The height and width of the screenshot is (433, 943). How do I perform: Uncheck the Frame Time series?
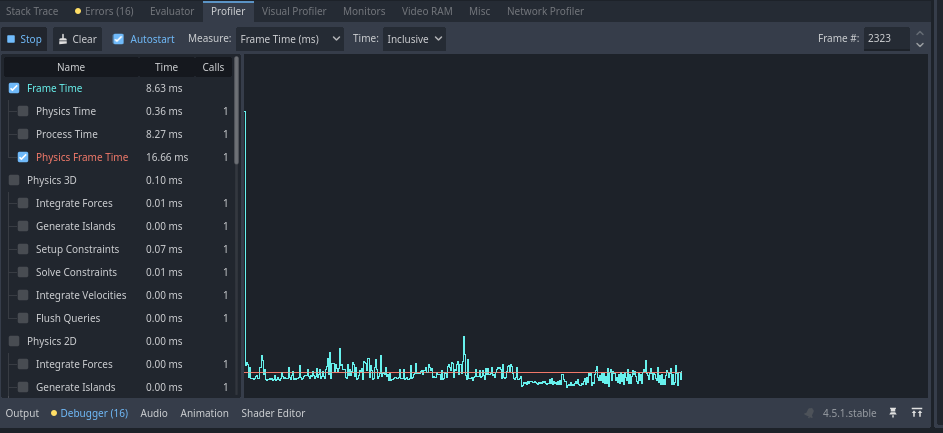coord(14,88)
